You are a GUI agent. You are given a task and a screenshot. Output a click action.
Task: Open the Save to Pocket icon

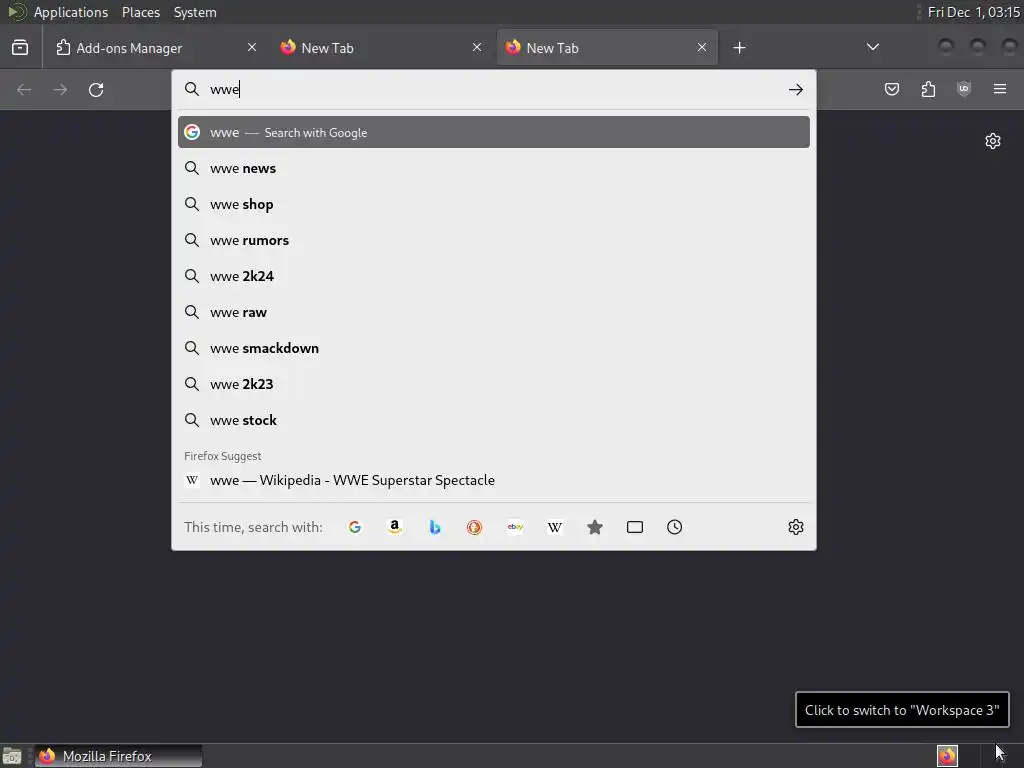point(891,89)
